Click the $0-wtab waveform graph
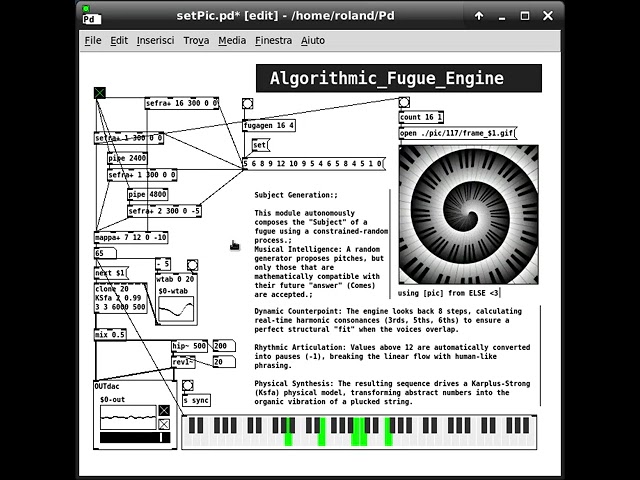The image size is (640, 480). point(176,309)
